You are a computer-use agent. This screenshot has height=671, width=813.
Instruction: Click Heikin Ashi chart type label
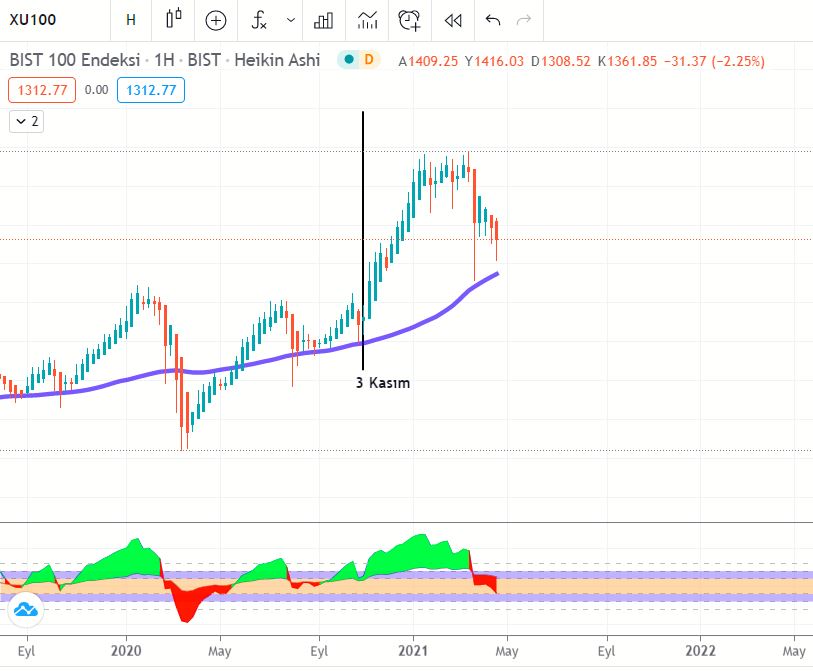point(277,60)
